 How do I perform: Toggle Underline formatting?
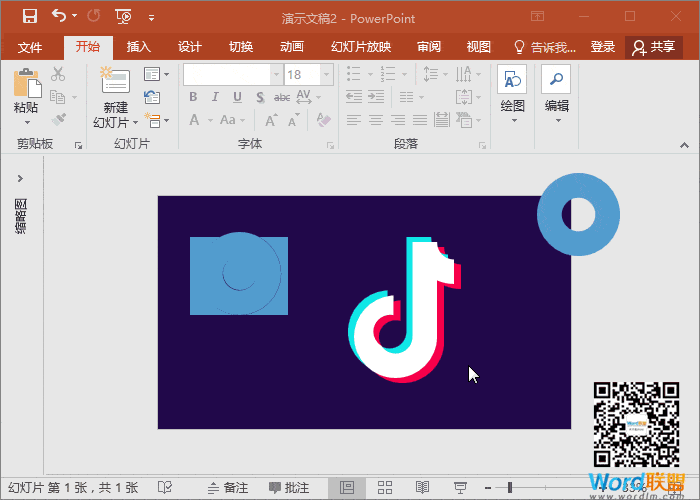click(x=238, y=97)
